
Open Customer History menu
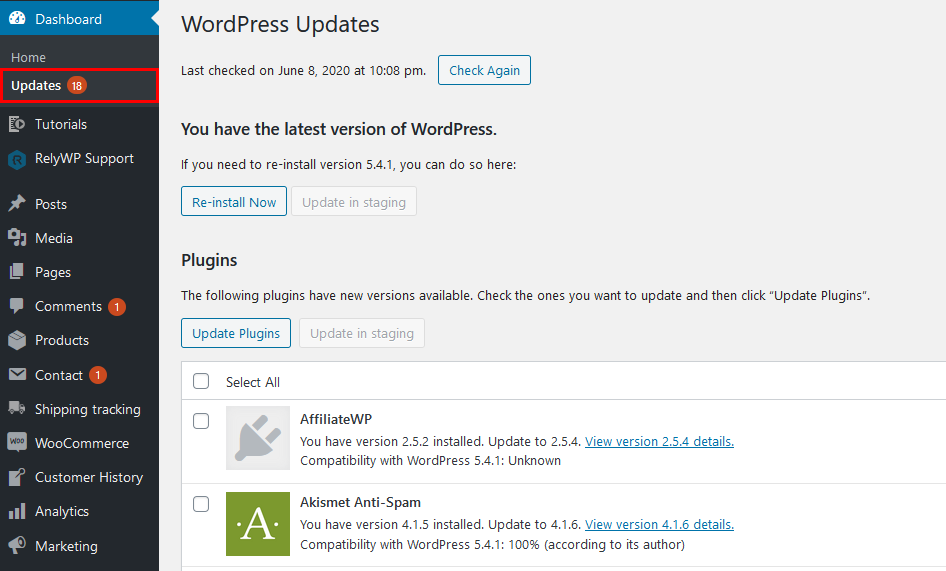[x=79, y=477]
